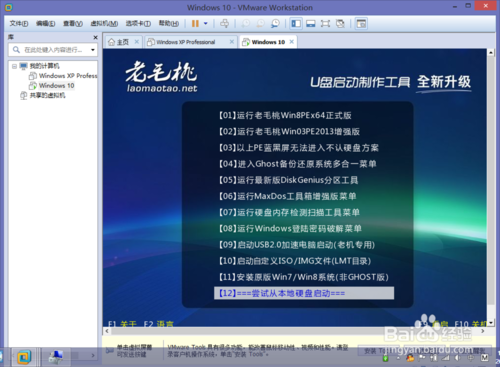Select boot entry [06] MaxDos工具箱
This screenshot has height=367, width=500.
288,196
